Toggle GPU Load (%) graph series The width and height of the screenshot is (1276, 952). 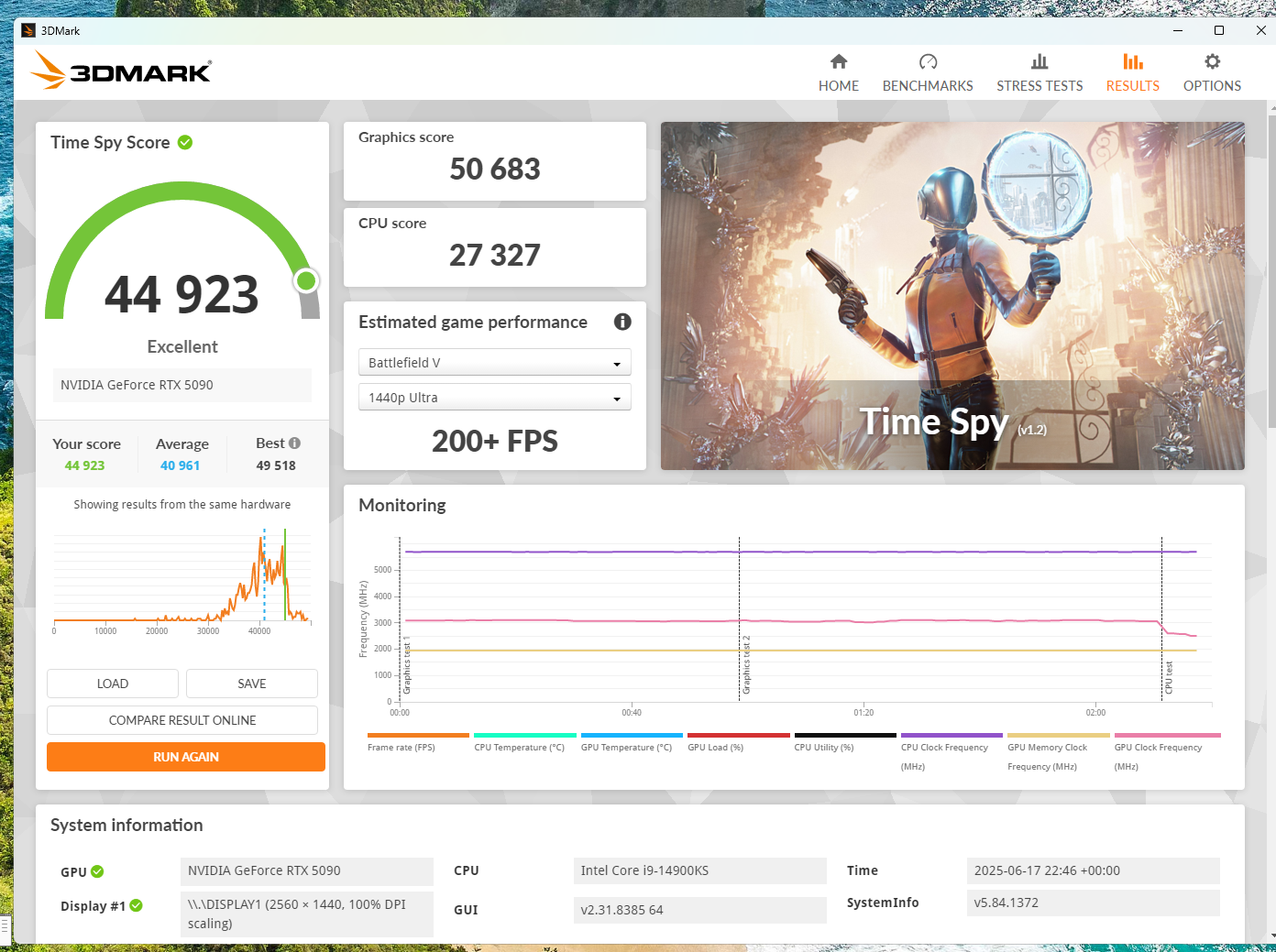pos(738,736)
